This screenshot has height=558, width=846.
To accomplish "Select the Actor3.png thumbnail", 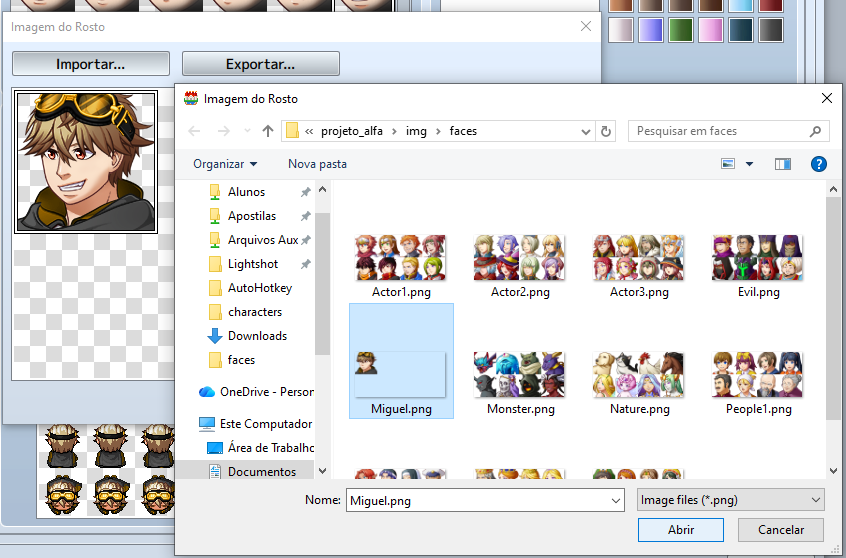I will (638, 257).
